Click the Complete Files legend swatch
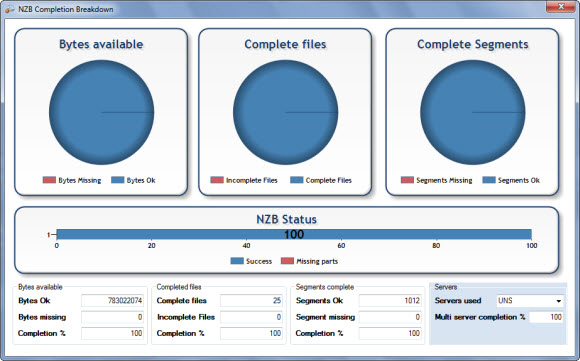This screenshot has height=361, width=580. coord(297,180)
